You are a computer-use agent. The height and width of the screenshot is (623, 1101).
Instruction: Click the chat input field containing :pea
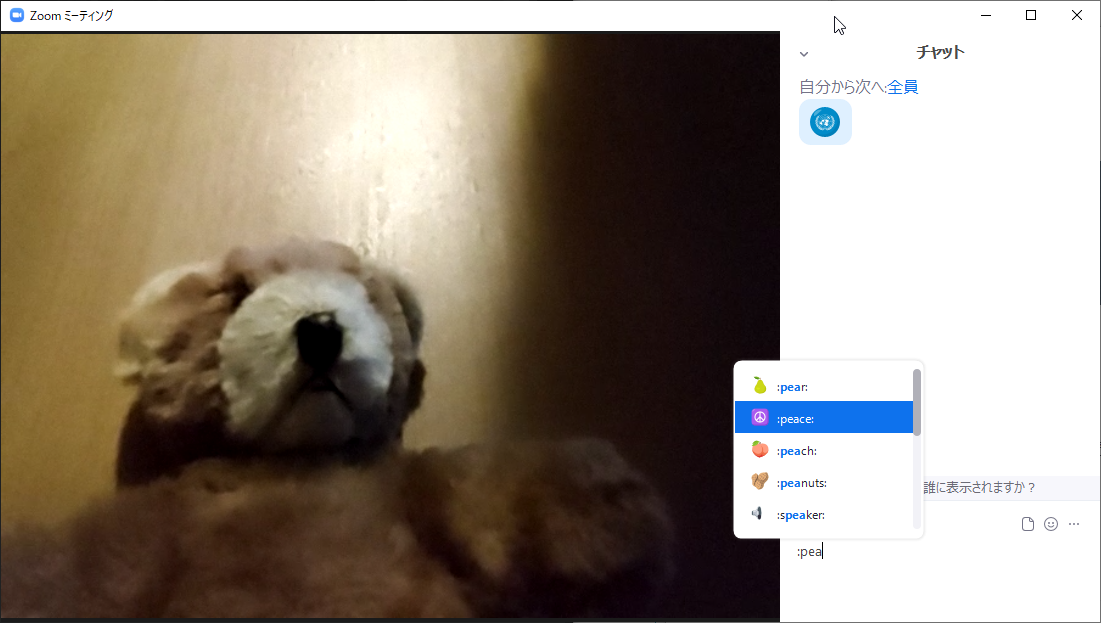click(940, 552)
